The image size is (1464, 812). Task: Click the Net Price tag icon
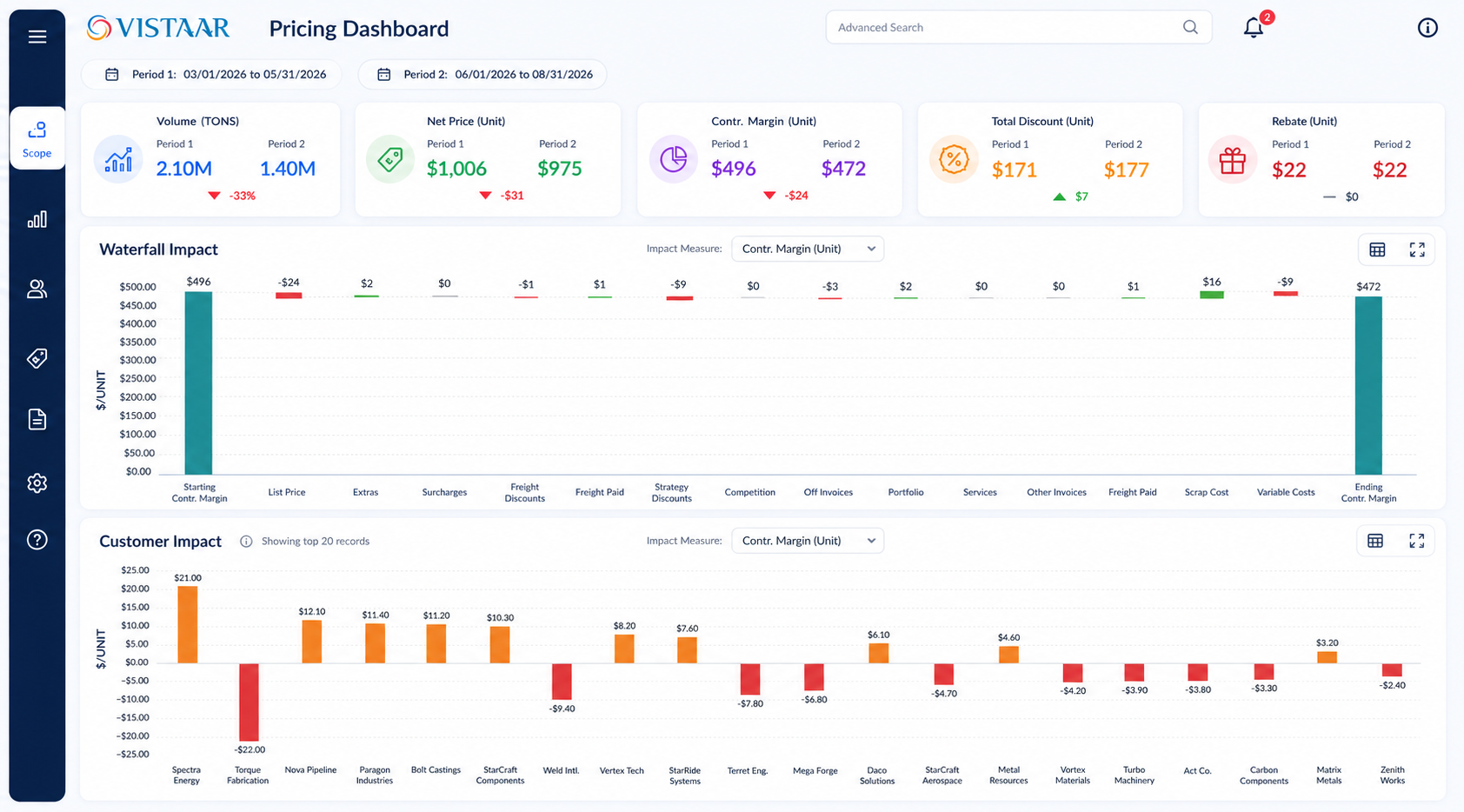[390, 159]
